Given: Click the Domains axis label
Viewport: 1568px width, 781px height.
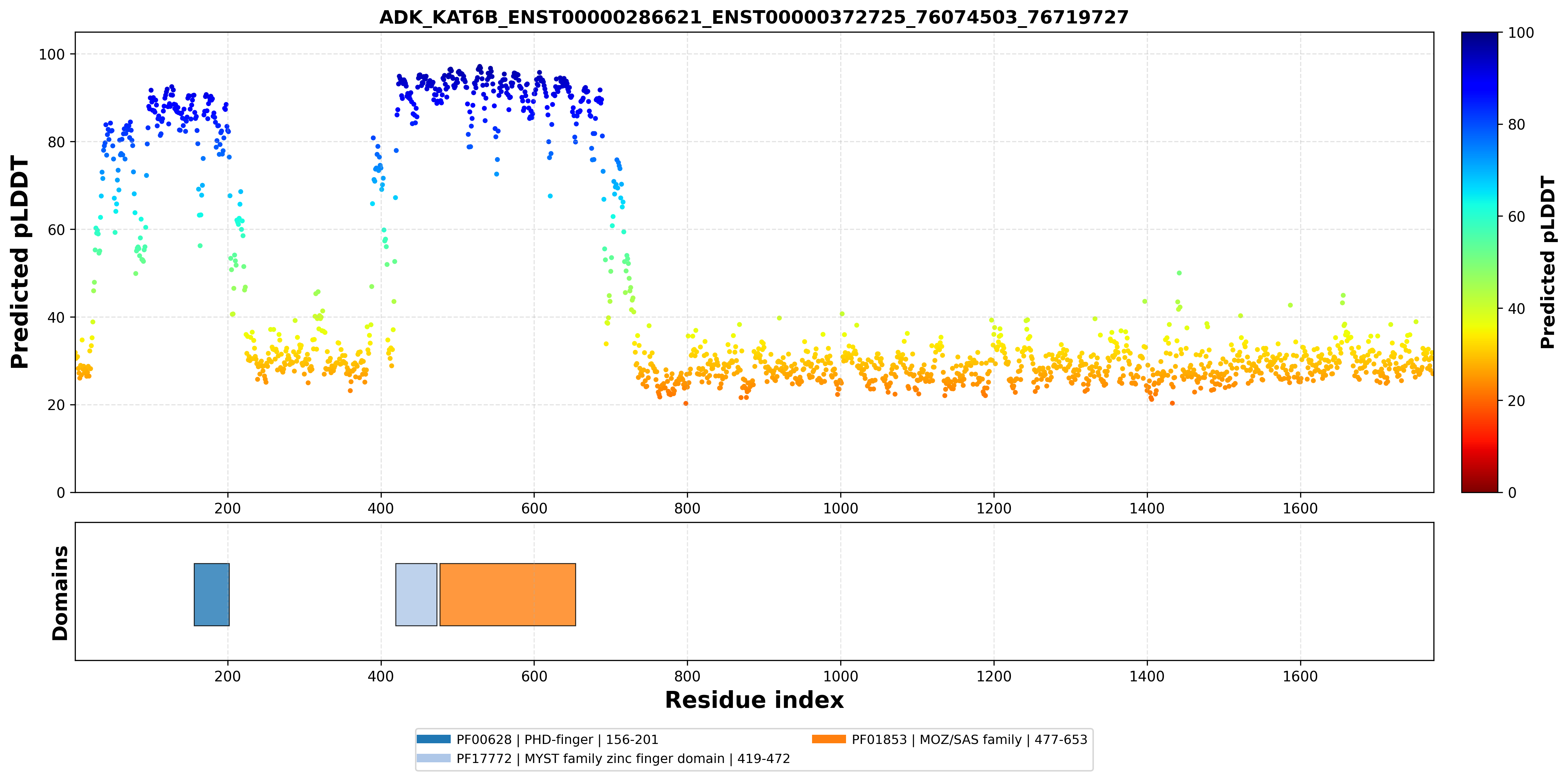Looking at the screenshot, I should coord(59,593).
